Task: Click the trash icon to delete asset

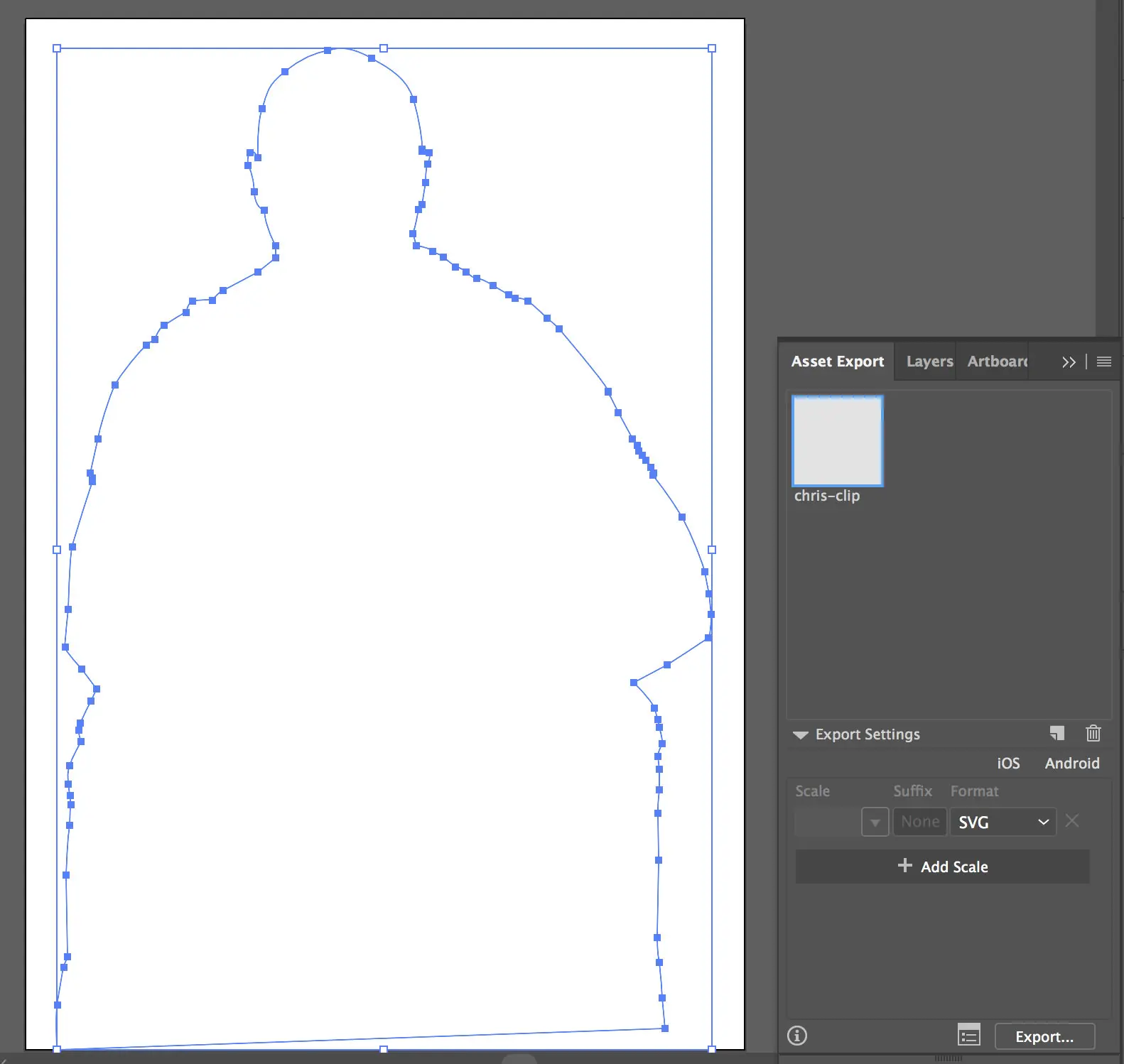Action: pos(1093,733)
